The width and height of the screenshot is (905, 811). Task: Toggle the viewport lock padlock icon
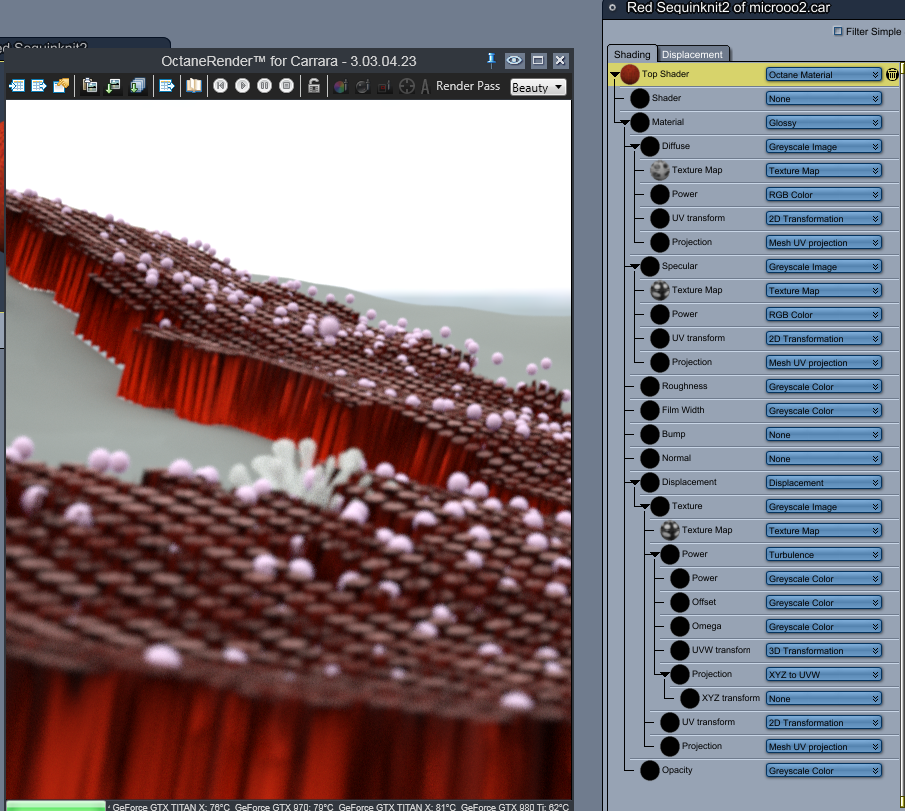tap(314, 86)
